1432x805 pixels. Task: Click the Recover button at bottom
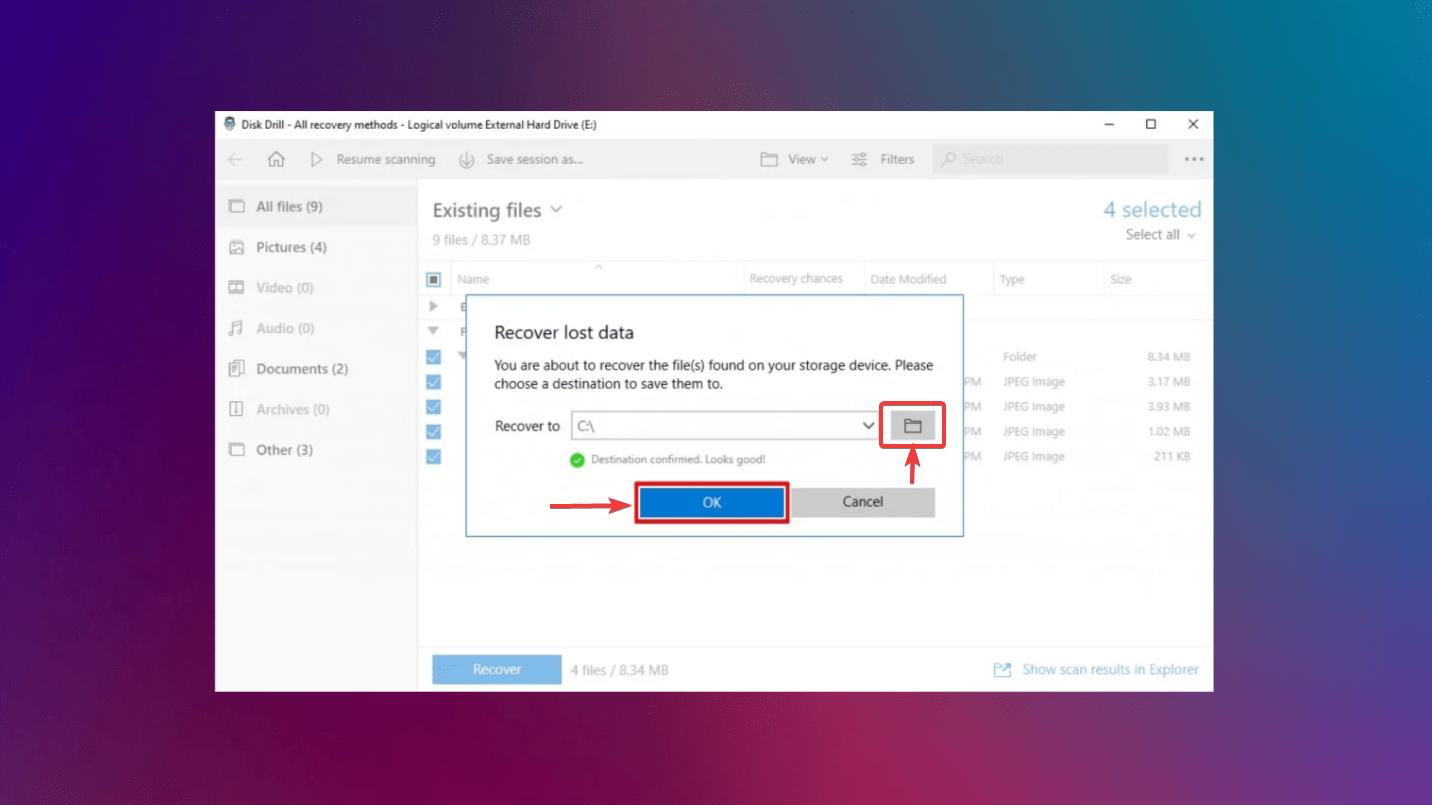(497, 670)
